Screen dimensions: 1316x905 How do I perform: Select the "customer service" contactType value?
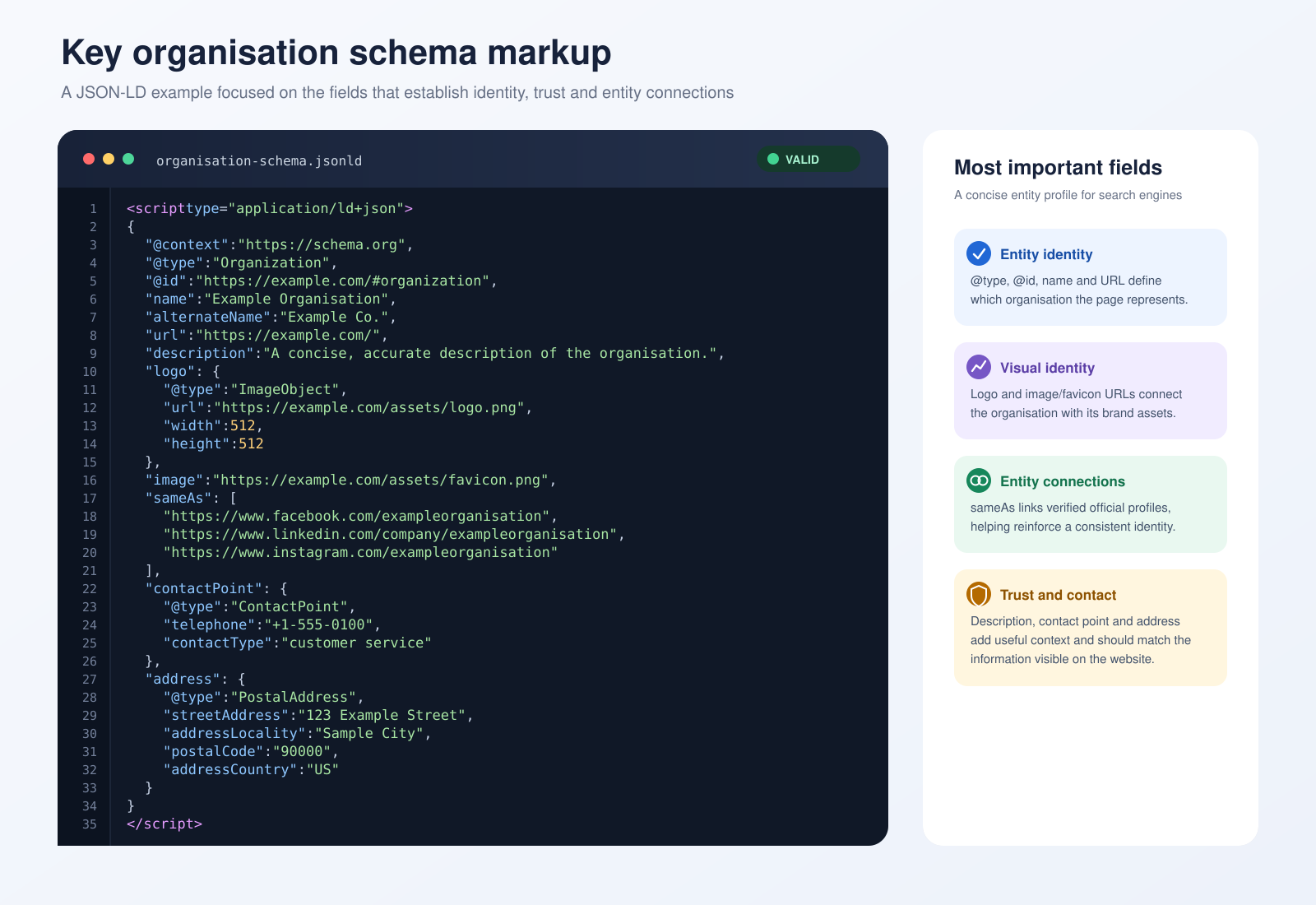click(x=355, y=643)
